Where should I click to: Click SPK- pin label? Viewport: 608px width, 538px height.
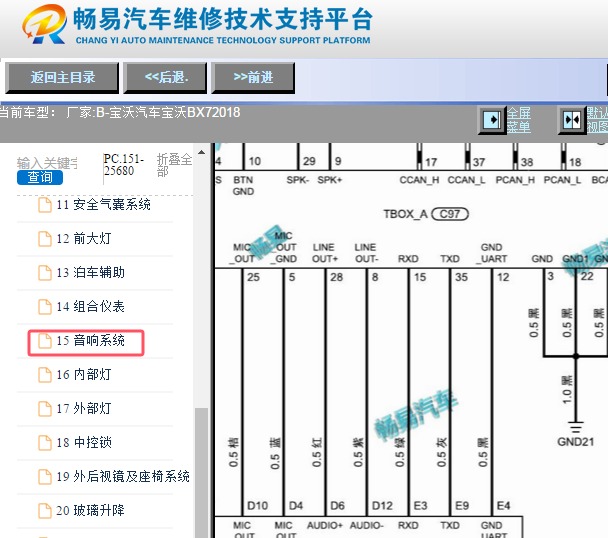(297, 180)
